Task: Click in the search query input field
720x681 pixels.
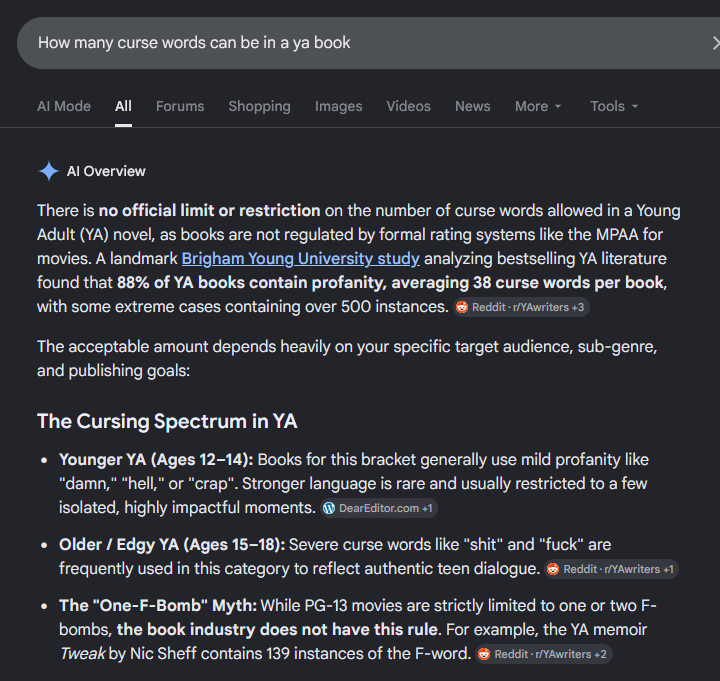Action: (363, 43)
